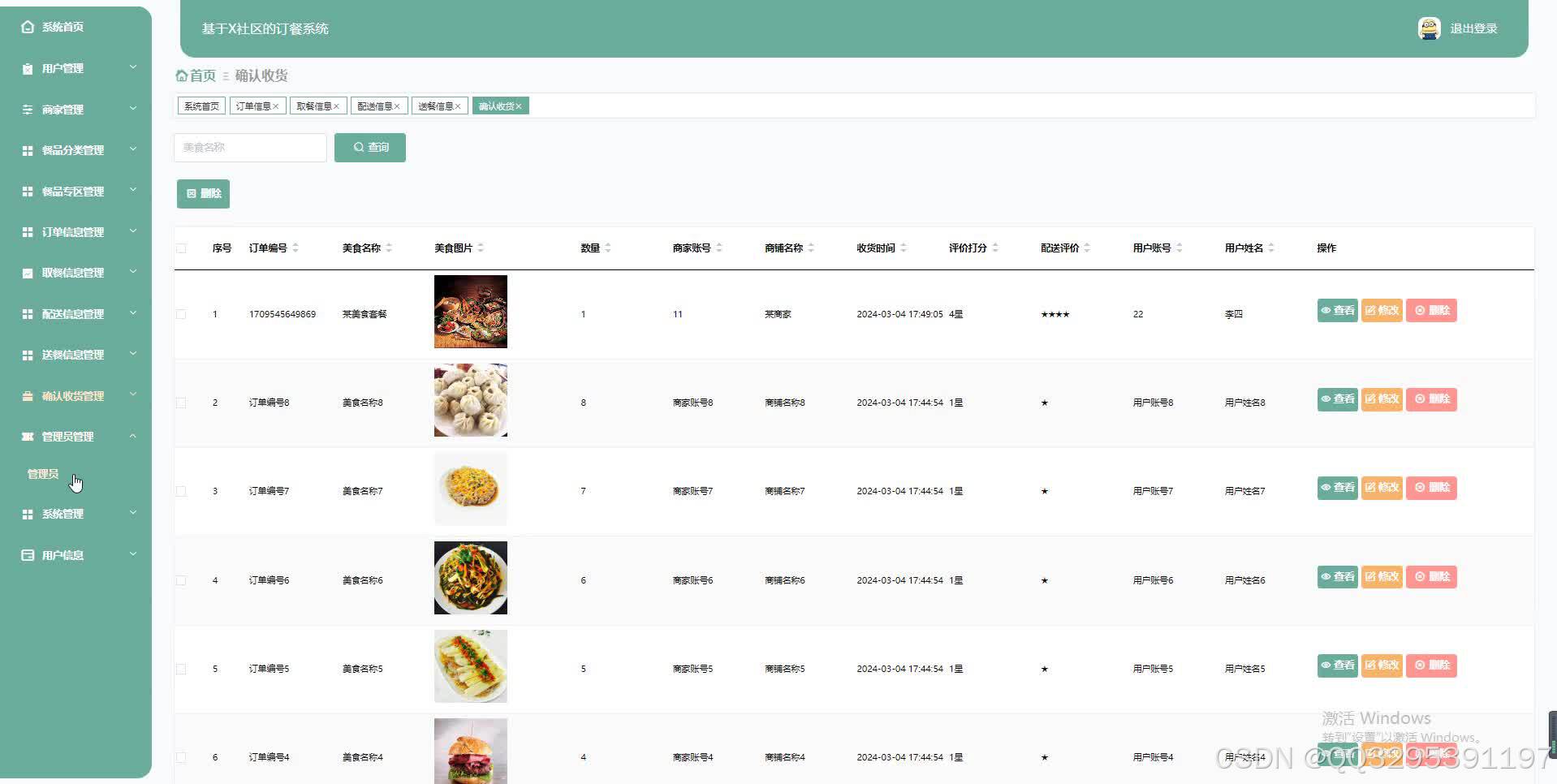This screenshot has height=784, width=1557.
Task: Close the 送餐信息 tab with its x
Action: tap(458, 106)
